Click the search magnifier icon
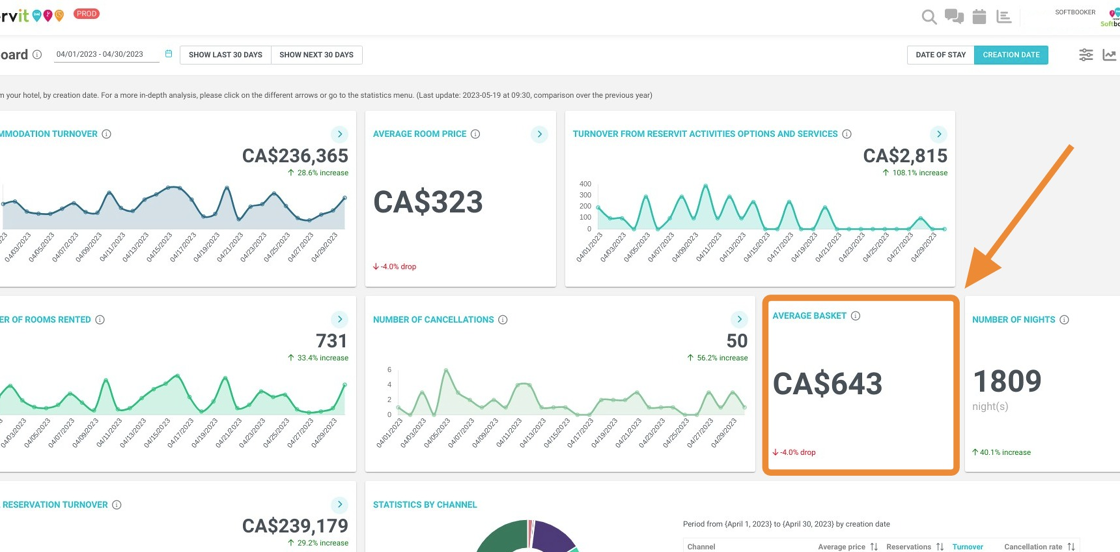The width and height of the screenshot is (1120, 552). [x=929, y=17]
